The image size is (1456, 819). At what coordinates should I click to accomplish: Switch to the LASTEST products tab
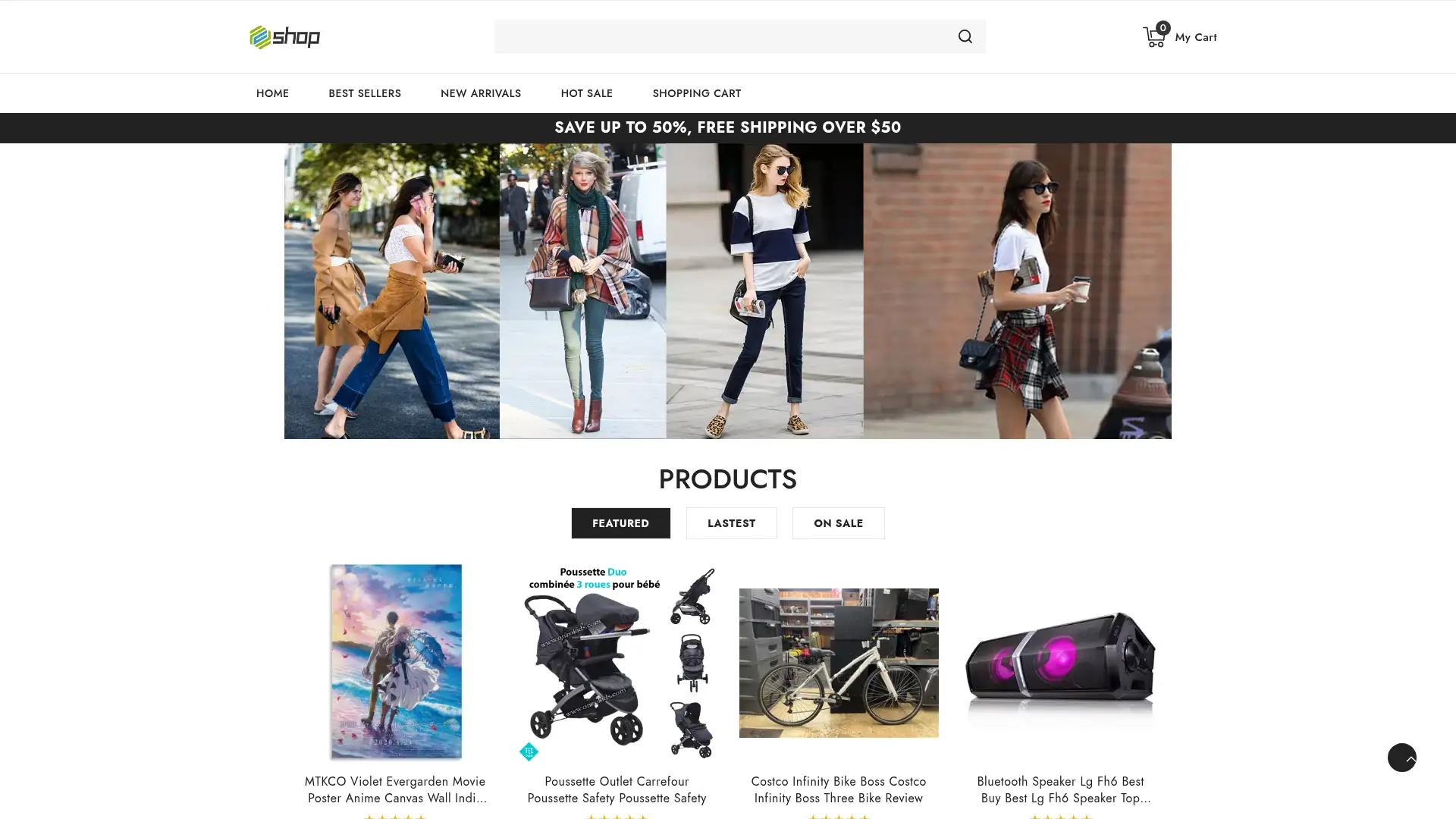click(731, 523)
